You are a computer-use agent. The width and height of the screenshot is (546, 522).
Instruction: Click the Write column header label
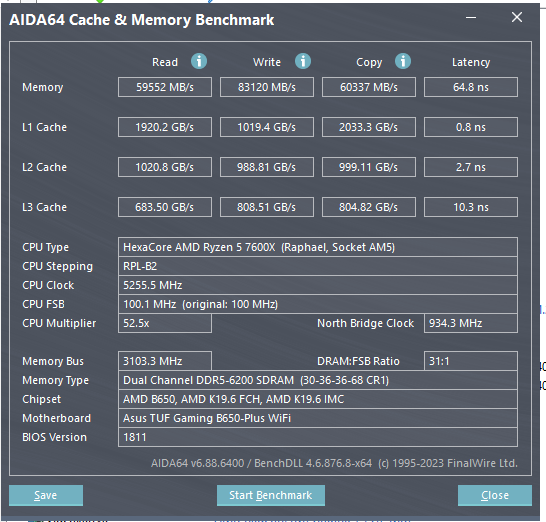(x=267, y=62)
